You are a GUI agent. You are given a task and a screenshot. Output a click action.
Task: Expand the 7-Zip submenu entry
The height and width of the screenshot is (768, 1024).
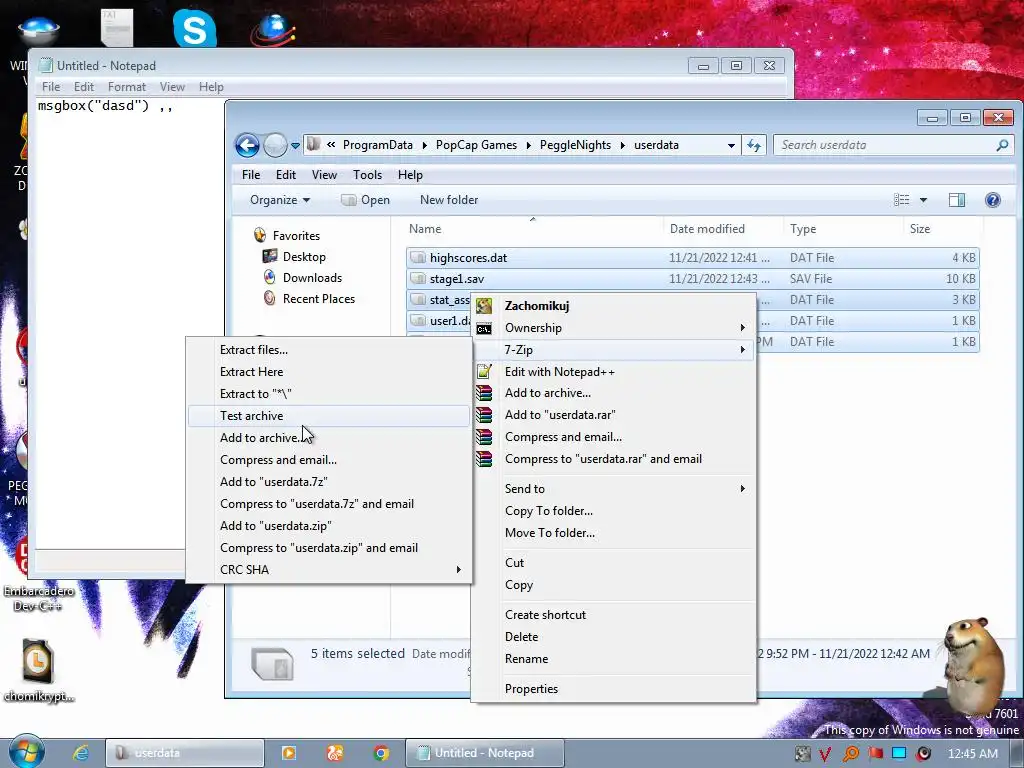pyautogui.click(x=614, y=349)
